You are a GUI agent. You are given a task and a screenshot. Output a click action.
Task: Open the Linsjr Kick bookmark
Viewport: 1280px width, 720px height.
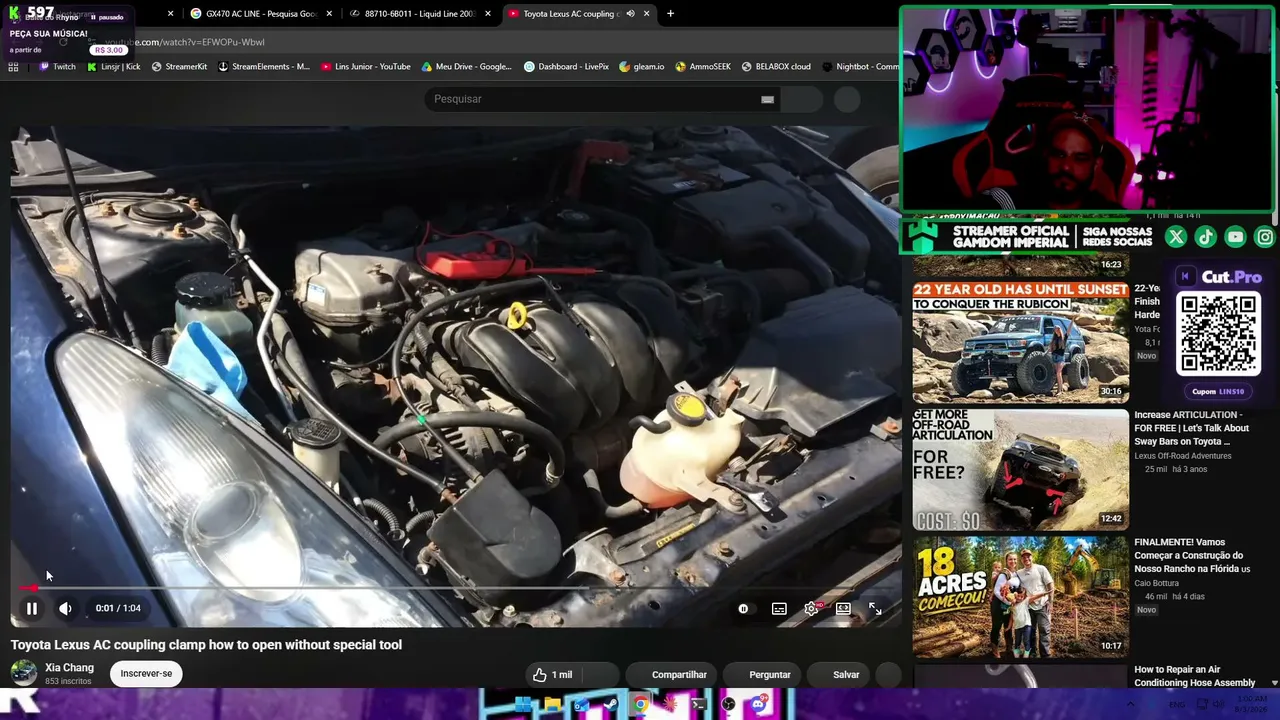[x=113, y=67]
